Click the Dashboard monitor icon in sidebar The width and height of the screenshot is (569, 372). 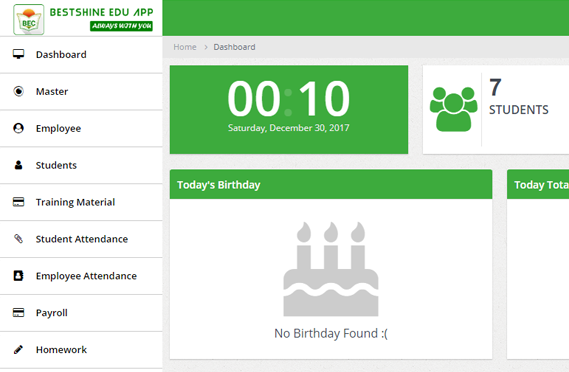click(19, 54)
